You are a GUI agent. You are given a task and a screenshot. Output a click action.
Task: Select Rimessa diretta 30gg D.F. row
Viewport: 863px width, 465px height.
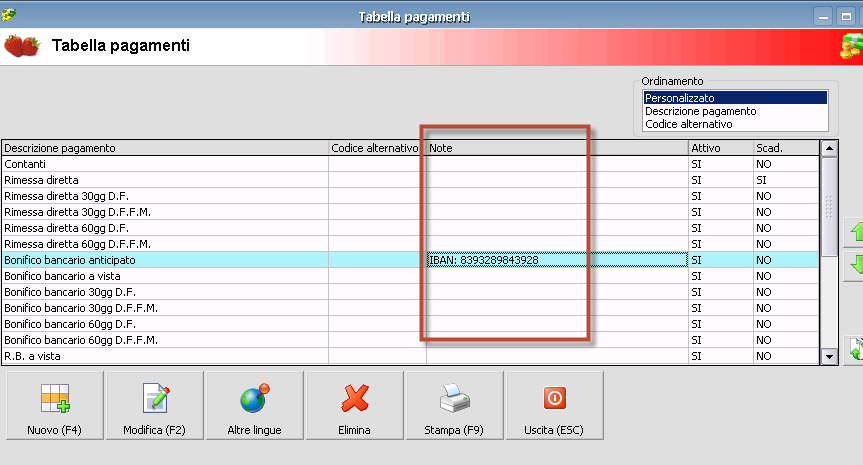pos(410,196)
